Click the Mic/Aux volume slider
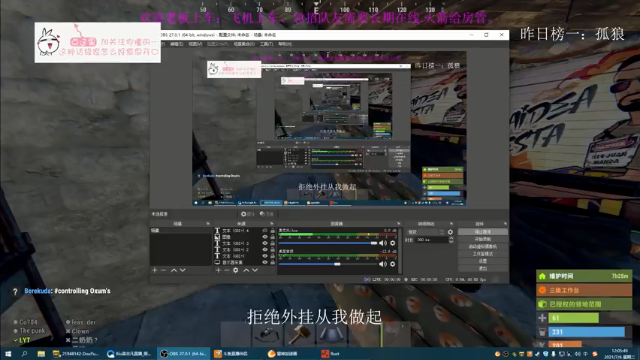 click(328, 243)
